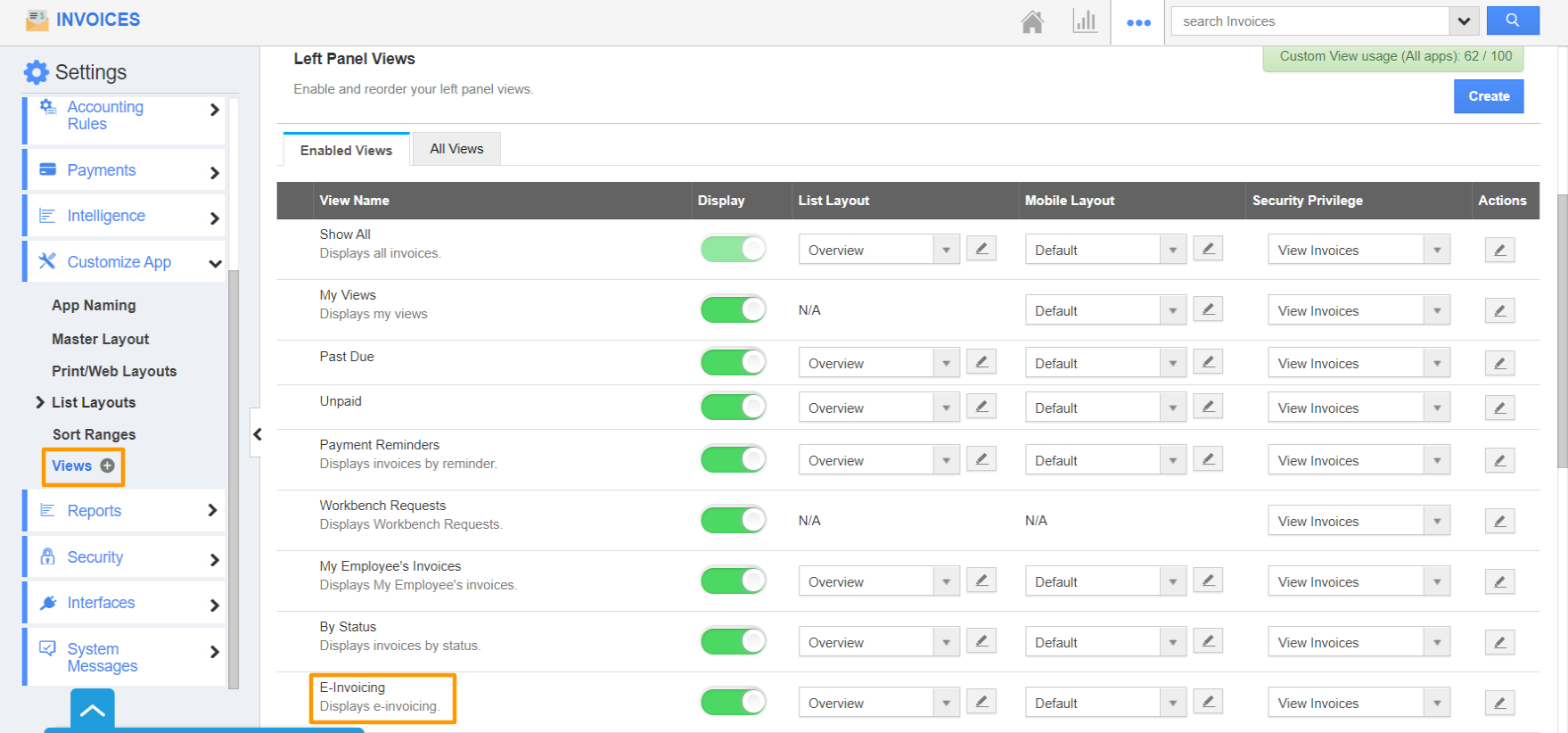This screenshot has height=733, width=1568.
Task: Click the Unpaid row actions edit icon
Action: [1499, 408]
